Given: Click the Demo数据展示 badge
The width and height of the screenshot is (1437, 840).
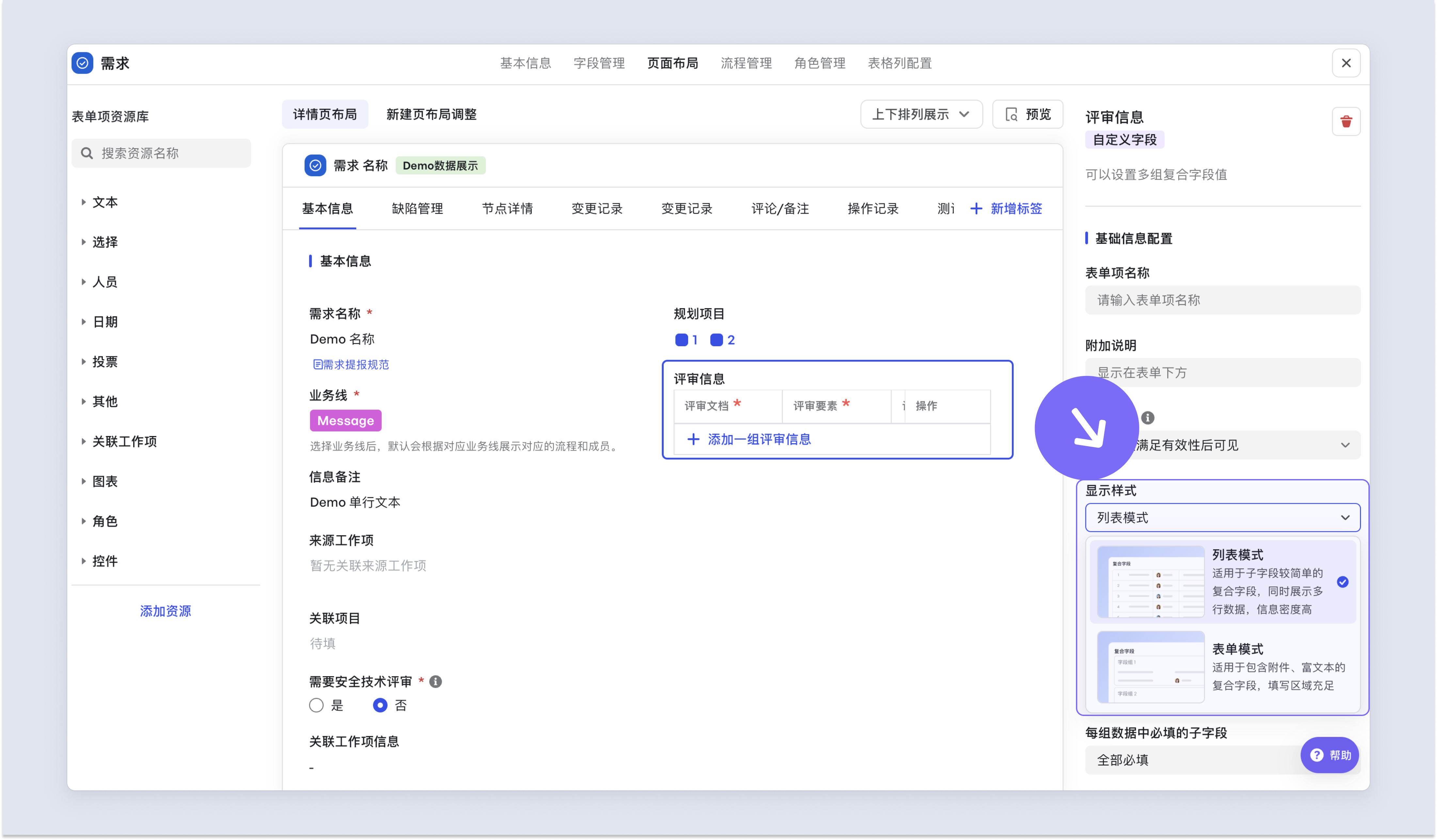Looking at the screenshot, I should coord(440,166).
